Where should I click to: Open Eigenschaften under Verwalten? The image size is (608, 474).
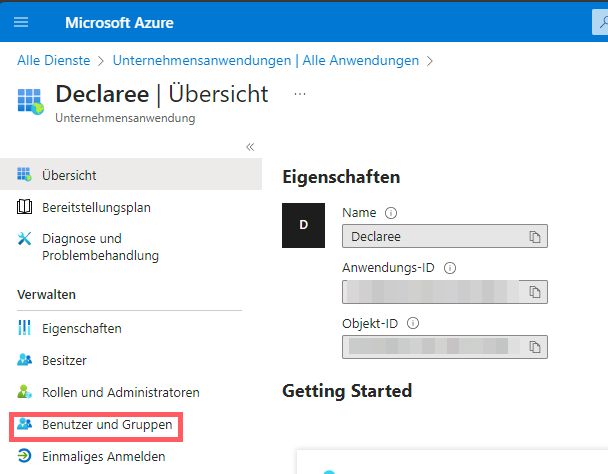[82, 329]
